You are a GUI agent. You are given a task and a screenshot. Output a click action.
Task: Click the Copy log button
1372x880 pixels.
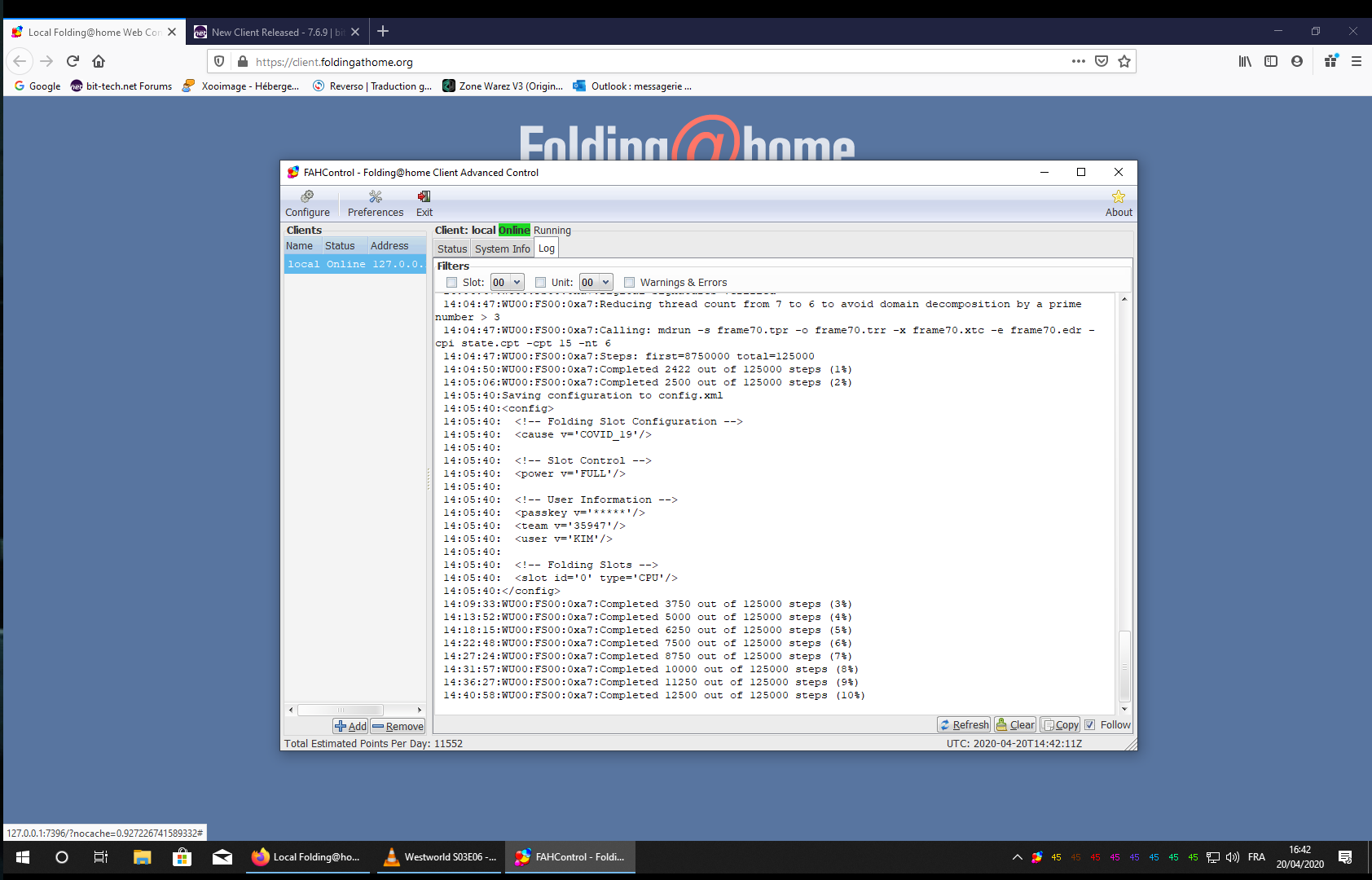click(1060, 725)
